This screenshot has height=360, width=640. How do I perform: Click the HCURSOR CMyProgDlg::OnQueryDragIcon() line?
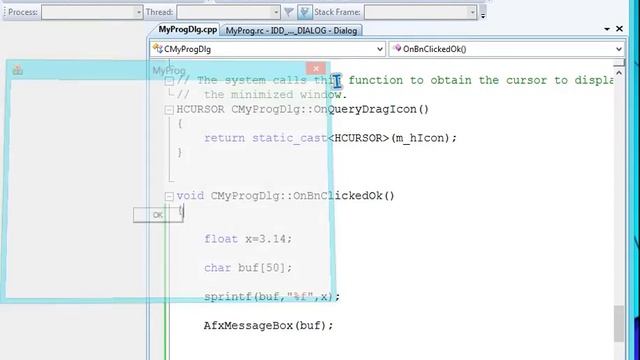[302, 109]
